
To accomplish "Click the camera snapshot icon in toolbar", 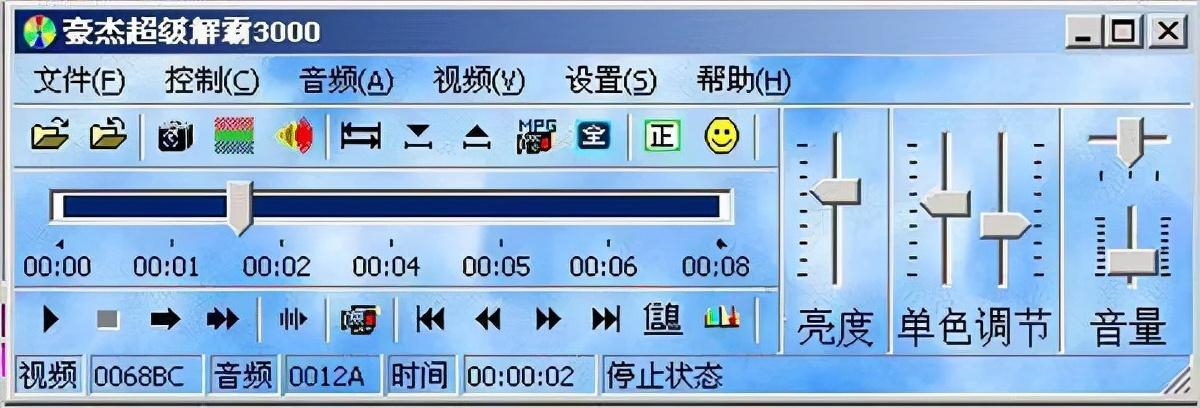I will pos(176,136).
